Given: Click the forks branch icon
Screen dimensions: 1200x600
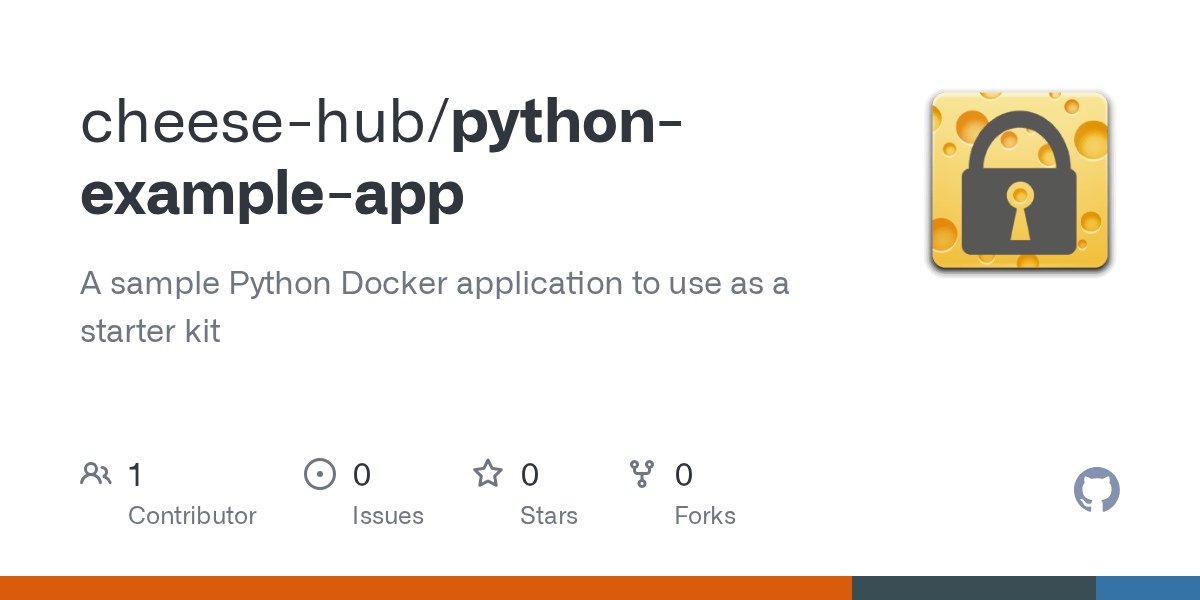Looking at the screenshot, I should pyautogui.click(x=642, y=473).
